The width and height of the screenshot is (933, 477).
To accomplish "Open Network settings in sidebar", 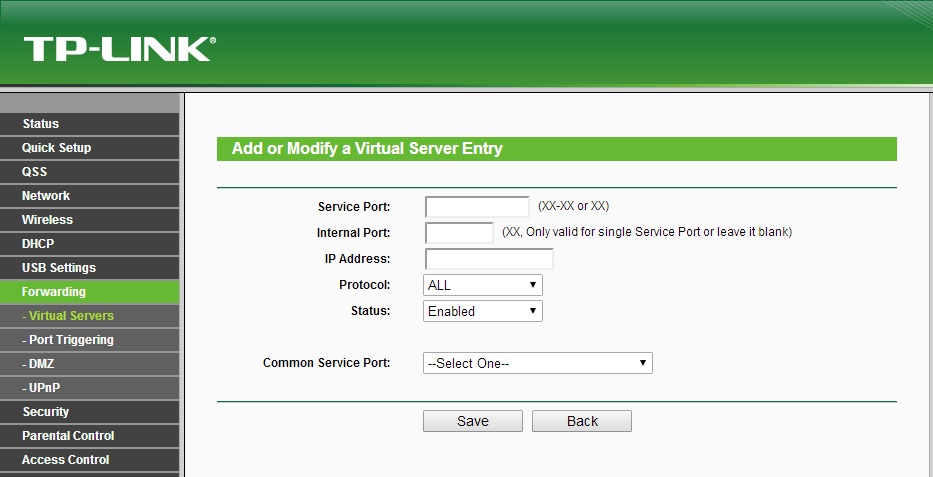I will [46, 196].
